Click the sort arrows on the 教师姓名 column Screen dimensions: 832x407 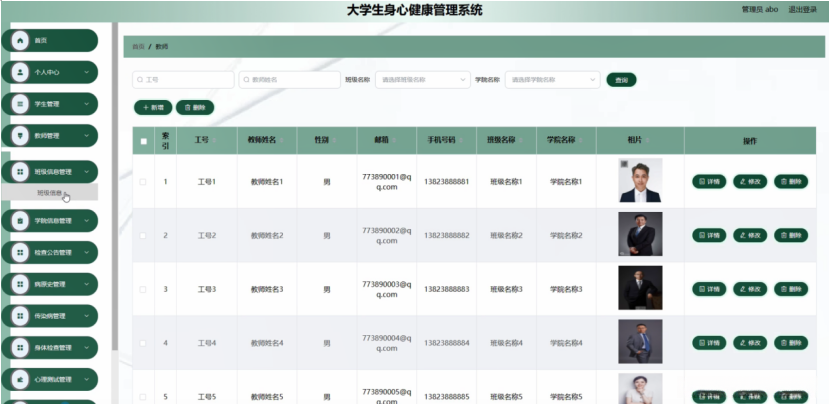[x=281, y=141]
